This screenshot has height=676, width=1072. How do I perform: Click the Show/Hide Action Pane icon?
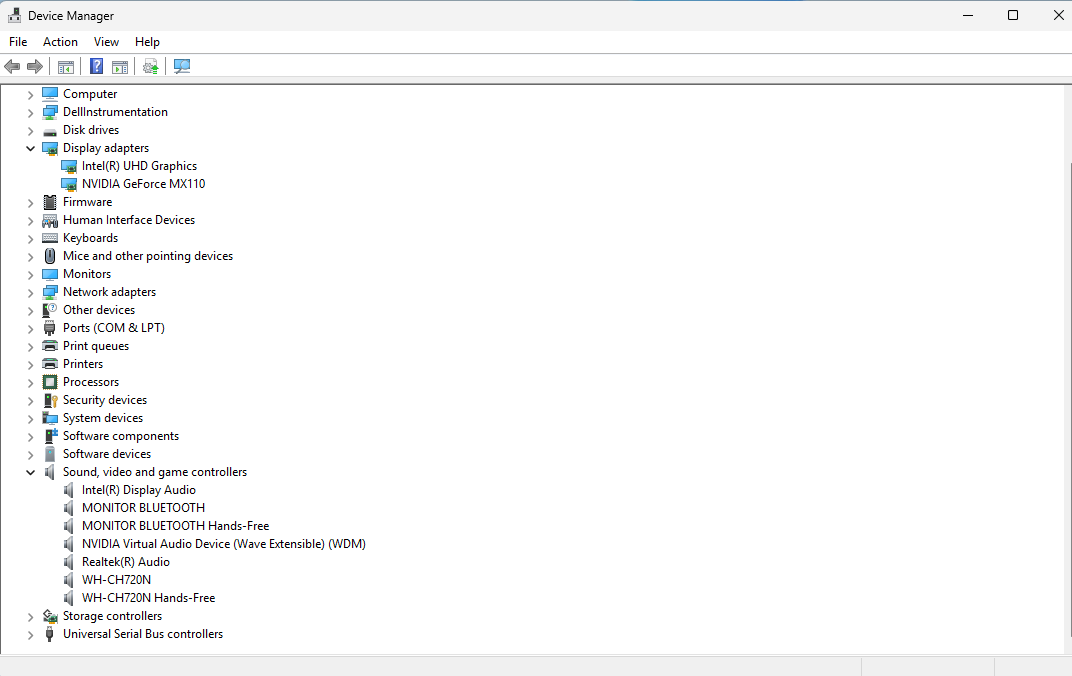[120, 66]
